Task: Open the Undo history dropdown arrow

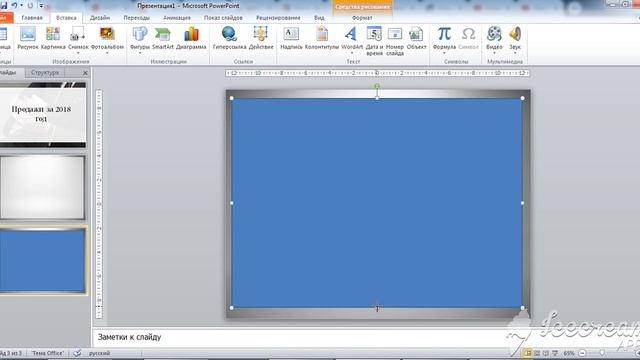Action: tap(22, 5)
